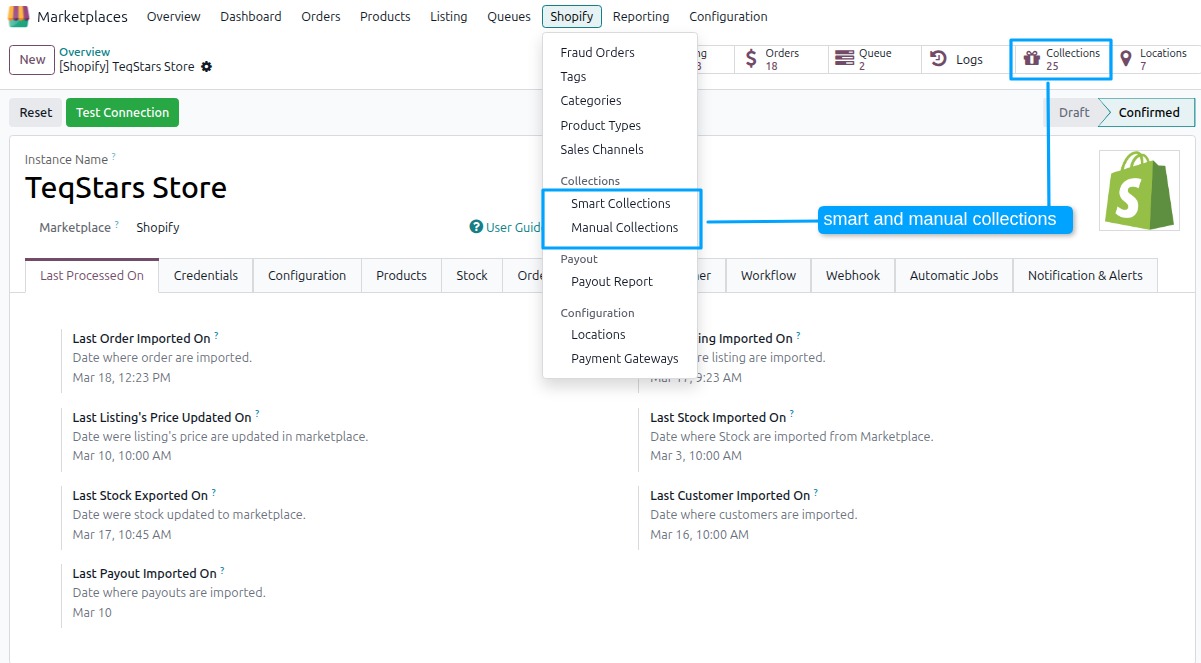Open the Listing menu
This screenshot has width=1201, height=663.
pos(449,16)
